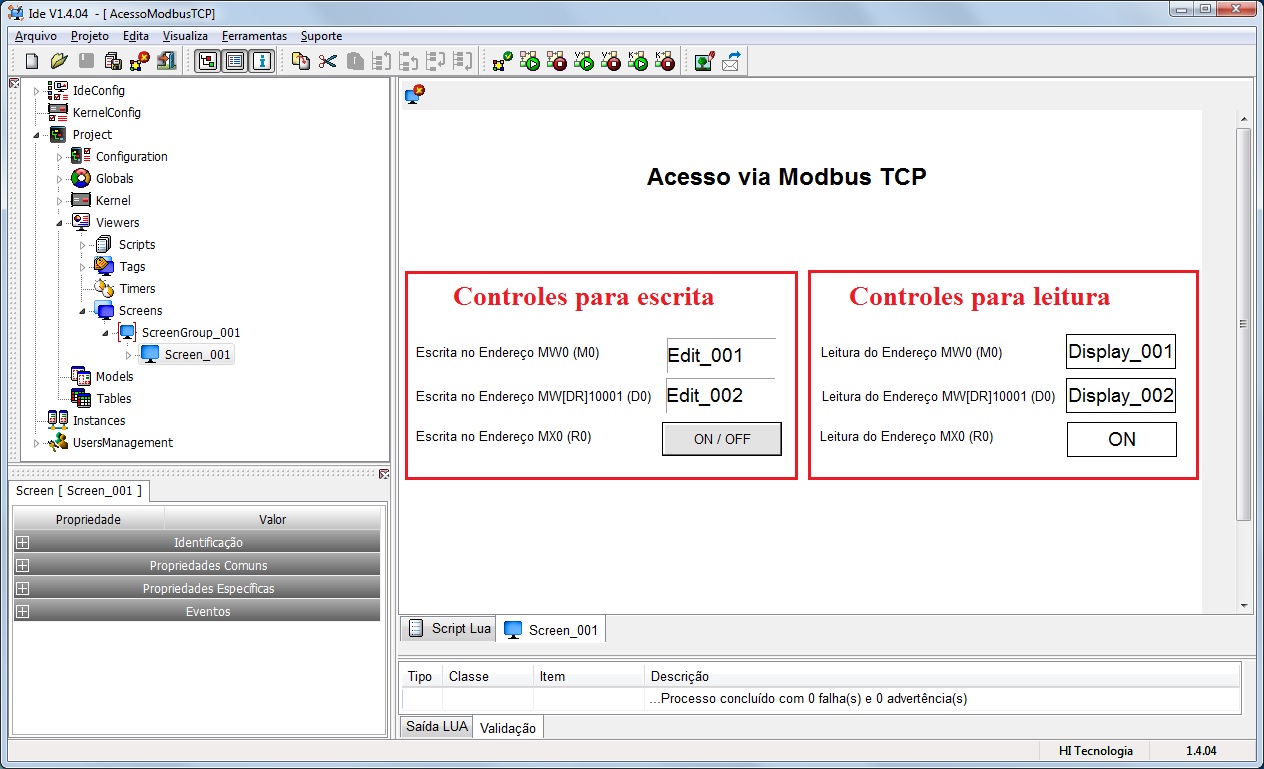This screenshot has width=1264, height=769.
Task: Click the Valor column header in properties
Action: 272,519
